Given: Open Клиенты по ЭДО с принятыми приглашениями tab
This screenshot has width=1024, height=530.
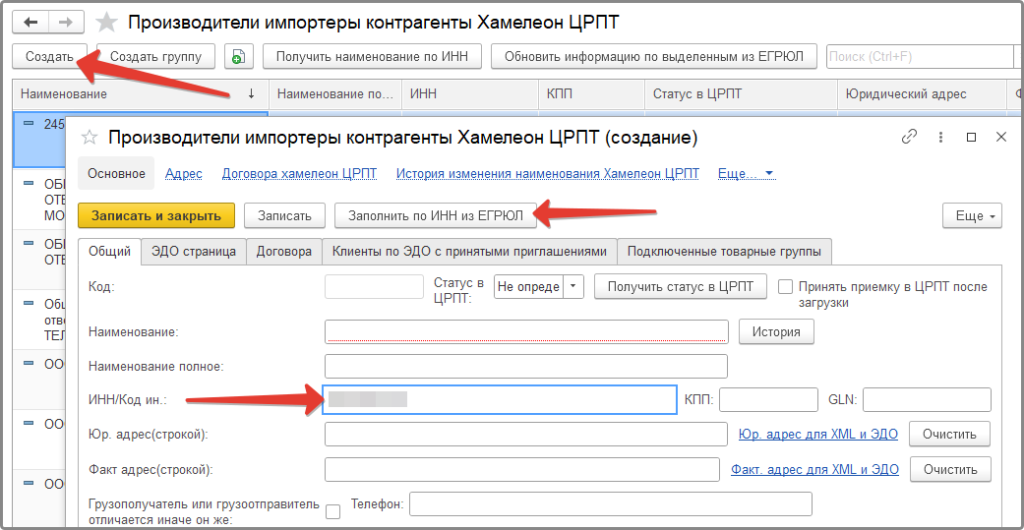Looking at the screenshot, I should tap(470, 251).
